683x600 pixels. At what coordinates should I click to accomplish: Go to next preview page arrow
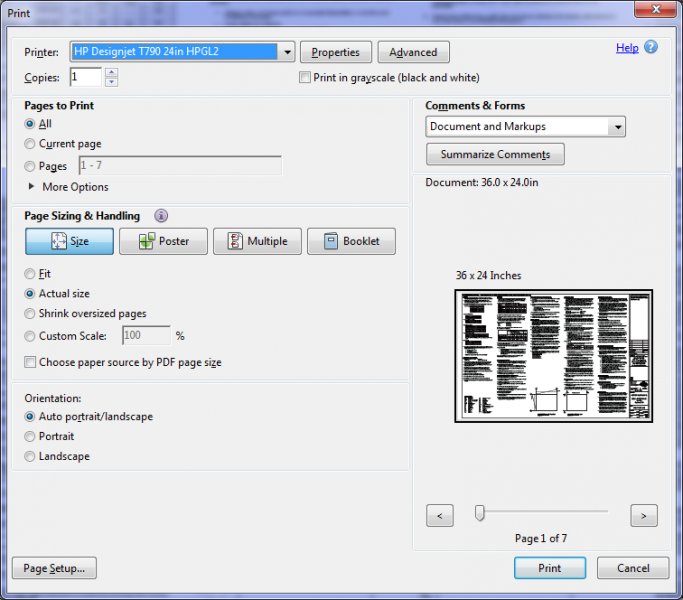point(644,515)
